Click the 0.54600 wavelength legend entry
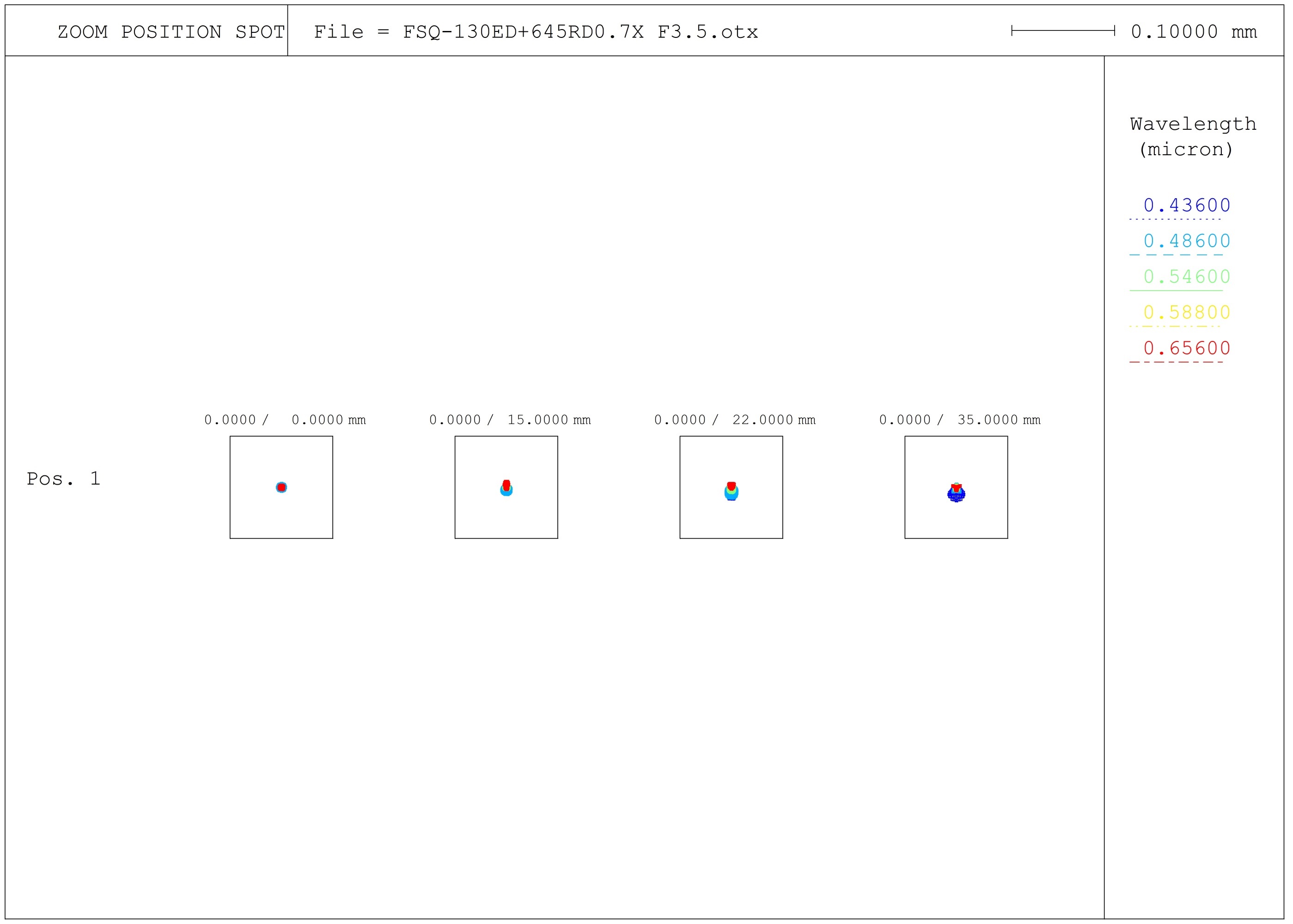 pos(1187,277)
